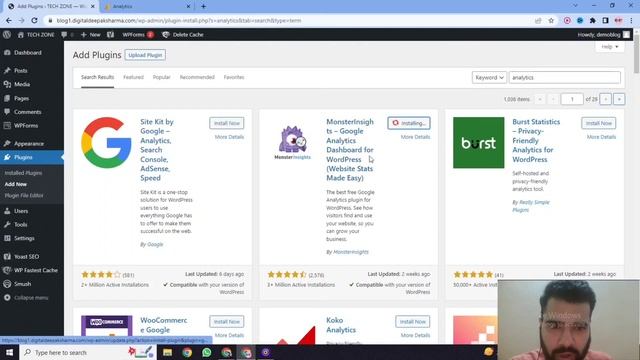The image size is (640, 360).
Task: Click the plugin search field
Action: (x=565, y=78)
